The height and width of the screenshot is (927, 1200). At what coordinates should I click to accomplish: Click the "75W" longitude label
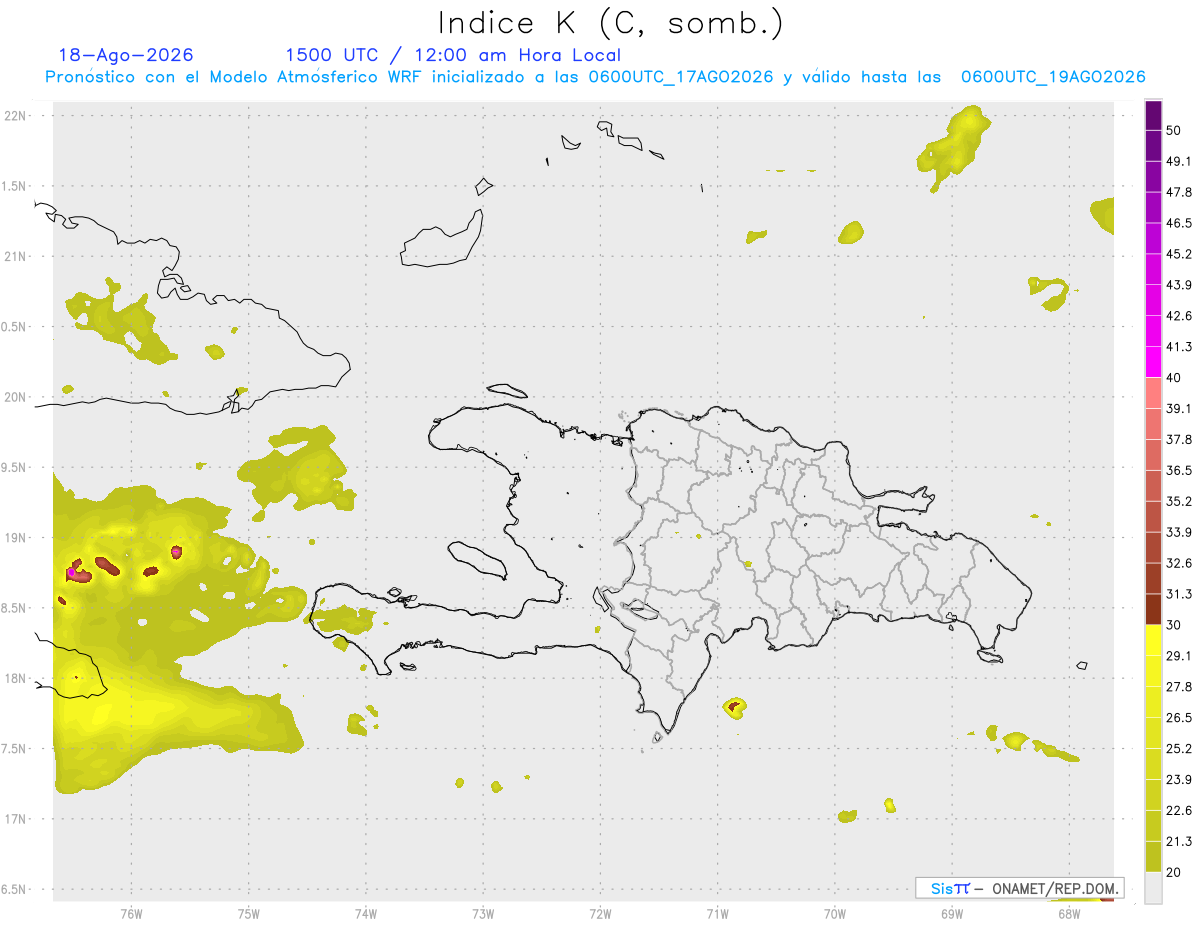pyautogui.click(x=249, y=914)
